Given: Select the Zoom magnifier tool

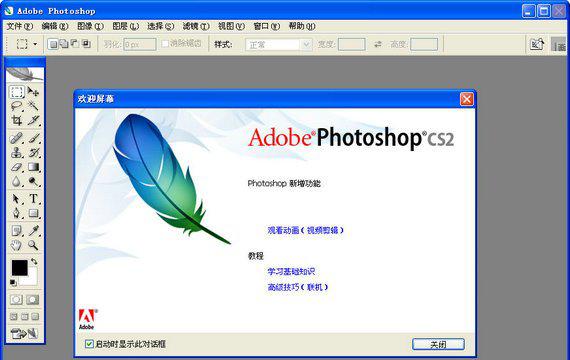Looking at the screenshot, I should click(33, 245).
